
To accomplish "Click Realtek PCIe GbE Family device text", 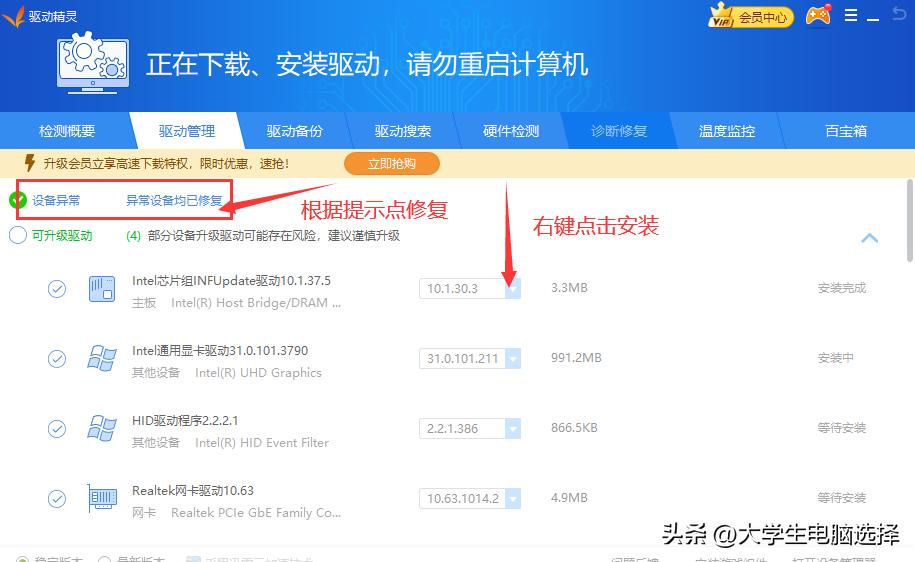I will 256,513.
